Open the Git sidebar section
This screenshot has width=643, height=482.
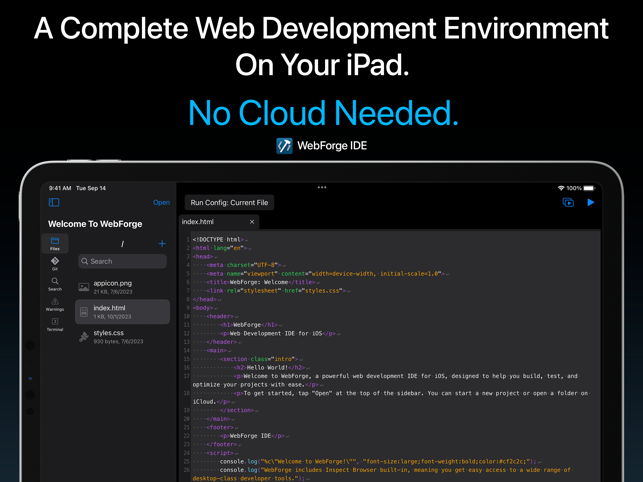pyautogui.click(x=55, y=263)
